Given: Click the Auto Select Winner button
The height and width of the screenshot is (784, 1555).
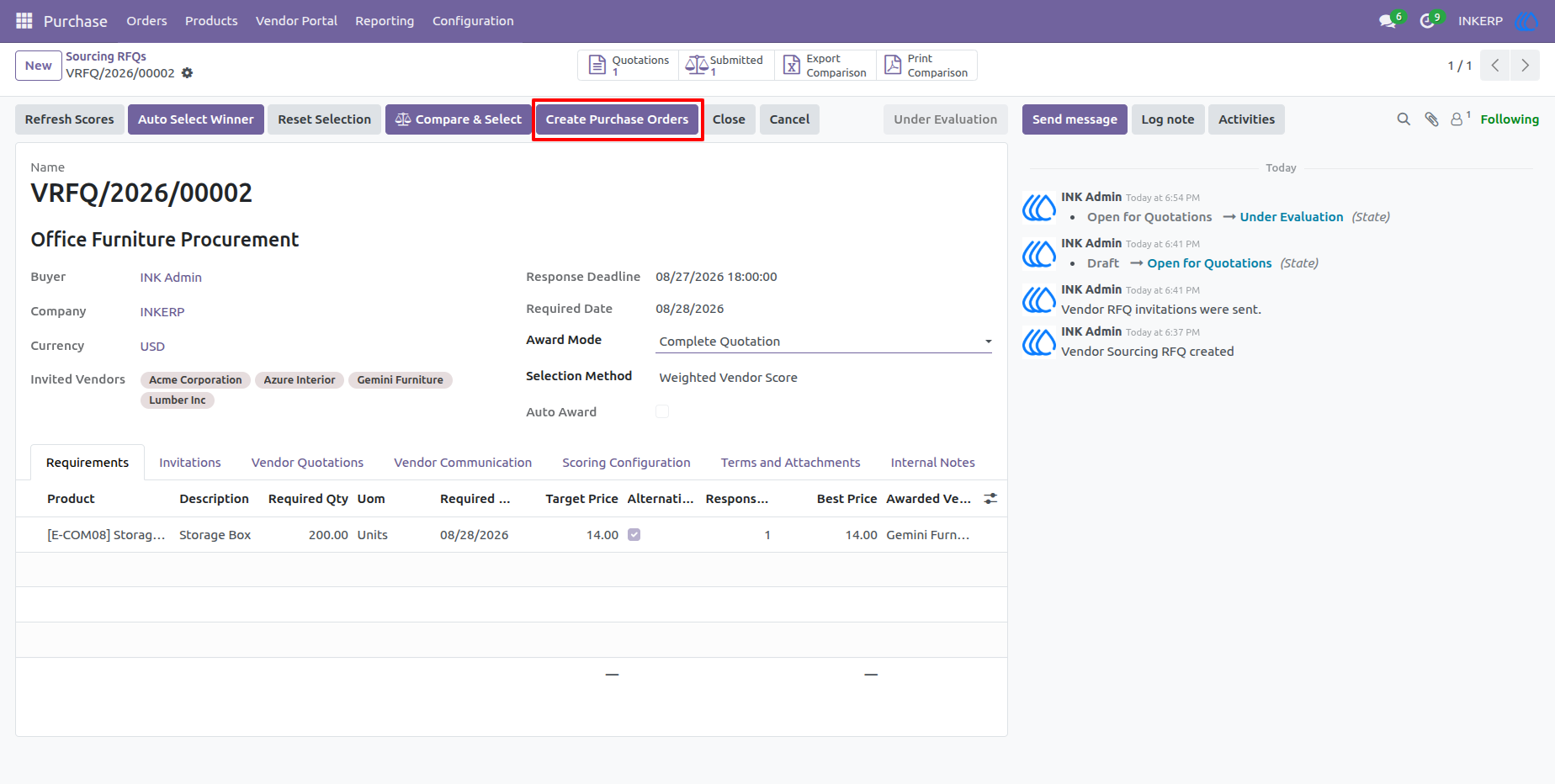Looking at the screenshot, I should [196, 119].
